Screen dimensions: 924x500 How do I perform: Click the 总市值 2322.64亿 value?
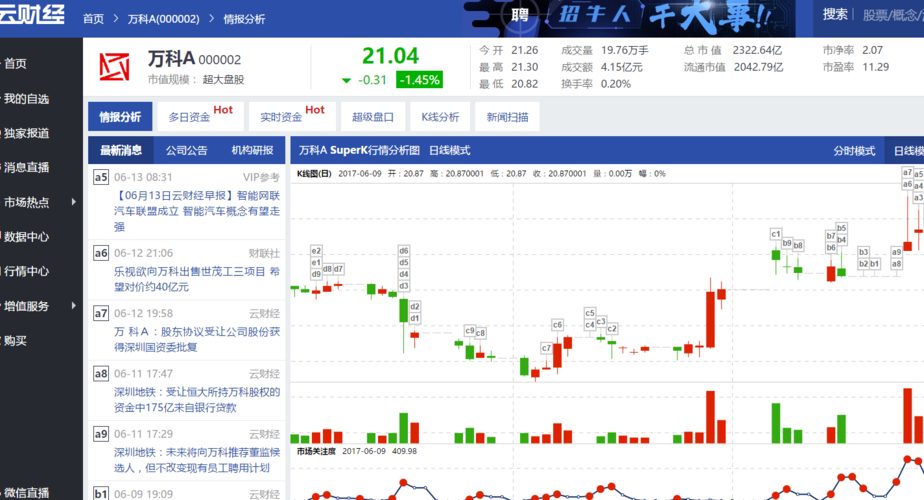coord(757,50)
